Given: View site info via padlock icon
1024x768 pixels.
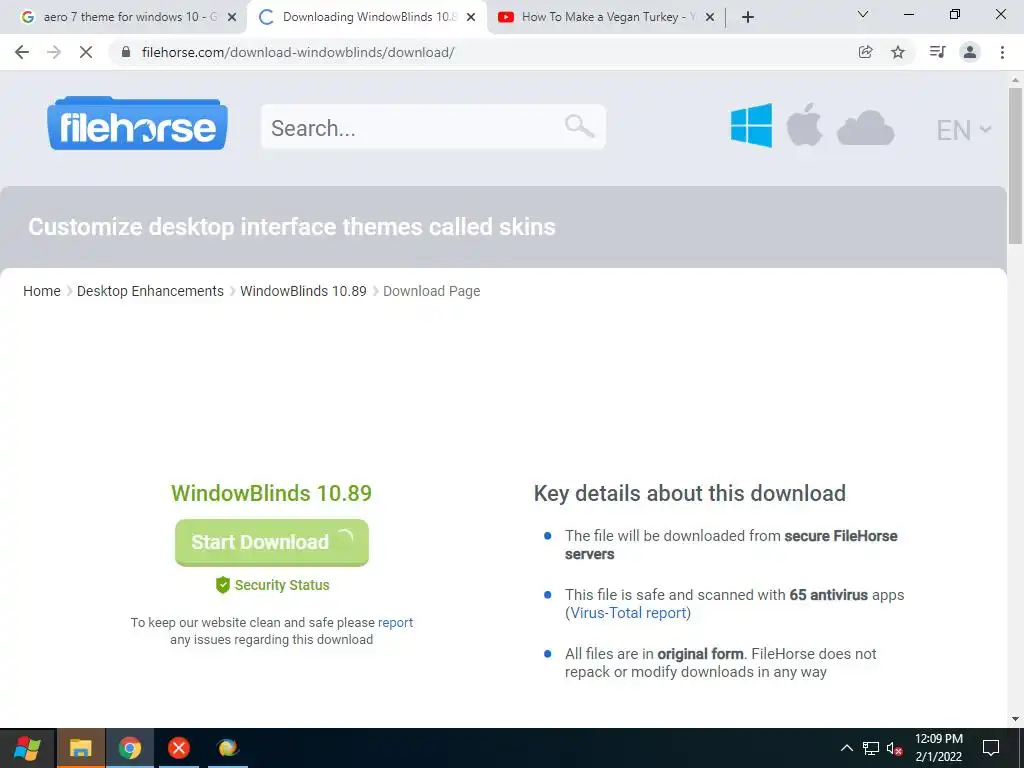Looking at the screenshot, I should click(x=126, y=52).
